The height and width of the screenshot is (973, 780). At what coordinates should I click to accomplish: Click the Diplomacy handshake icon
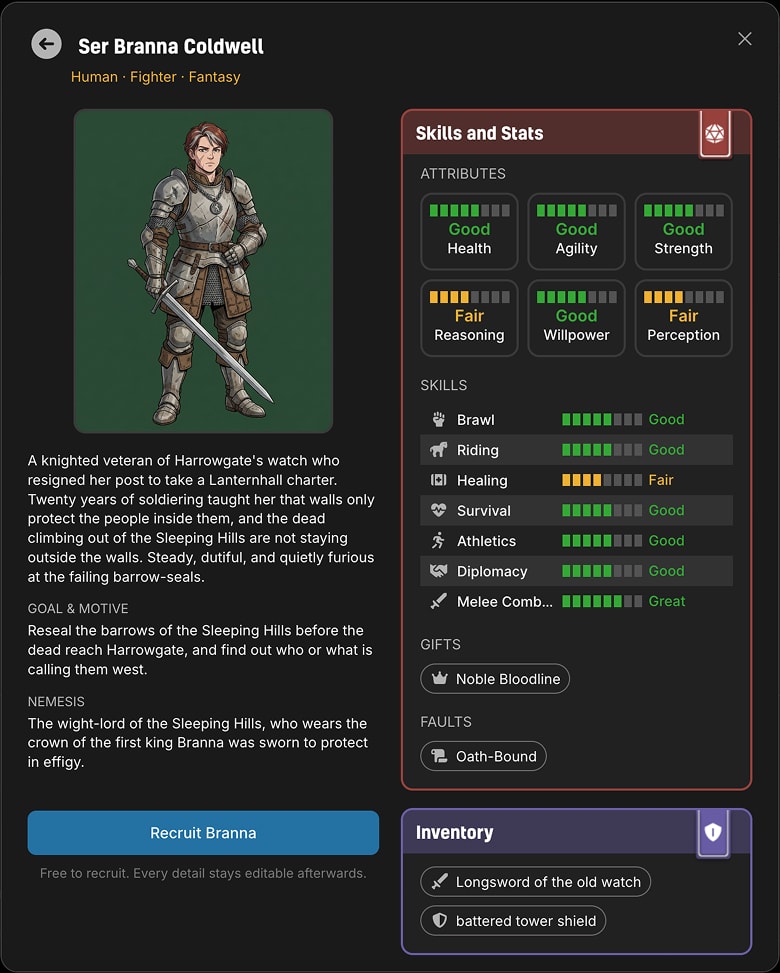439,571
